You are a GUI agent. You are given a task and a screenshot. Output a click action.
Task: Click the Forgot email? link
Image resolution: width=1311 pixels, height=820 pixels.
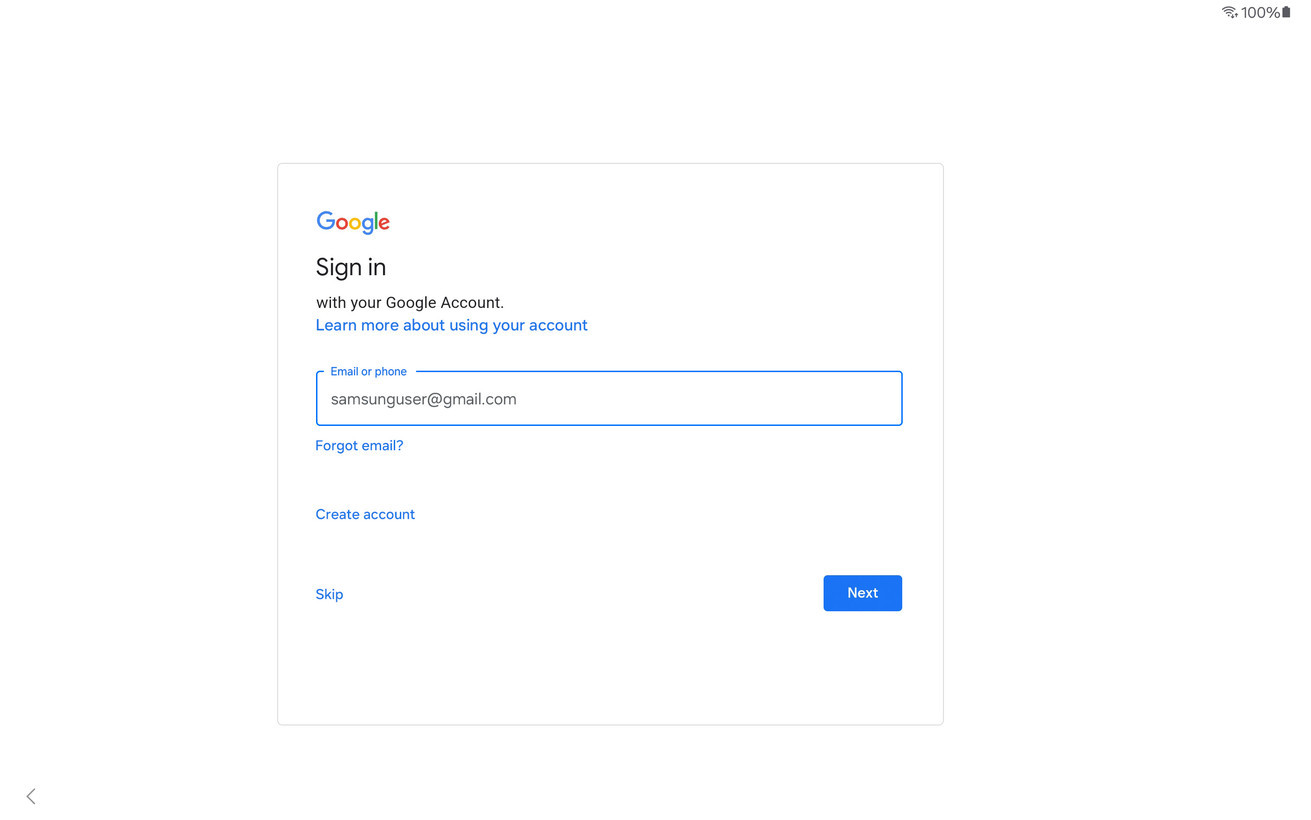tap(359, 446)
